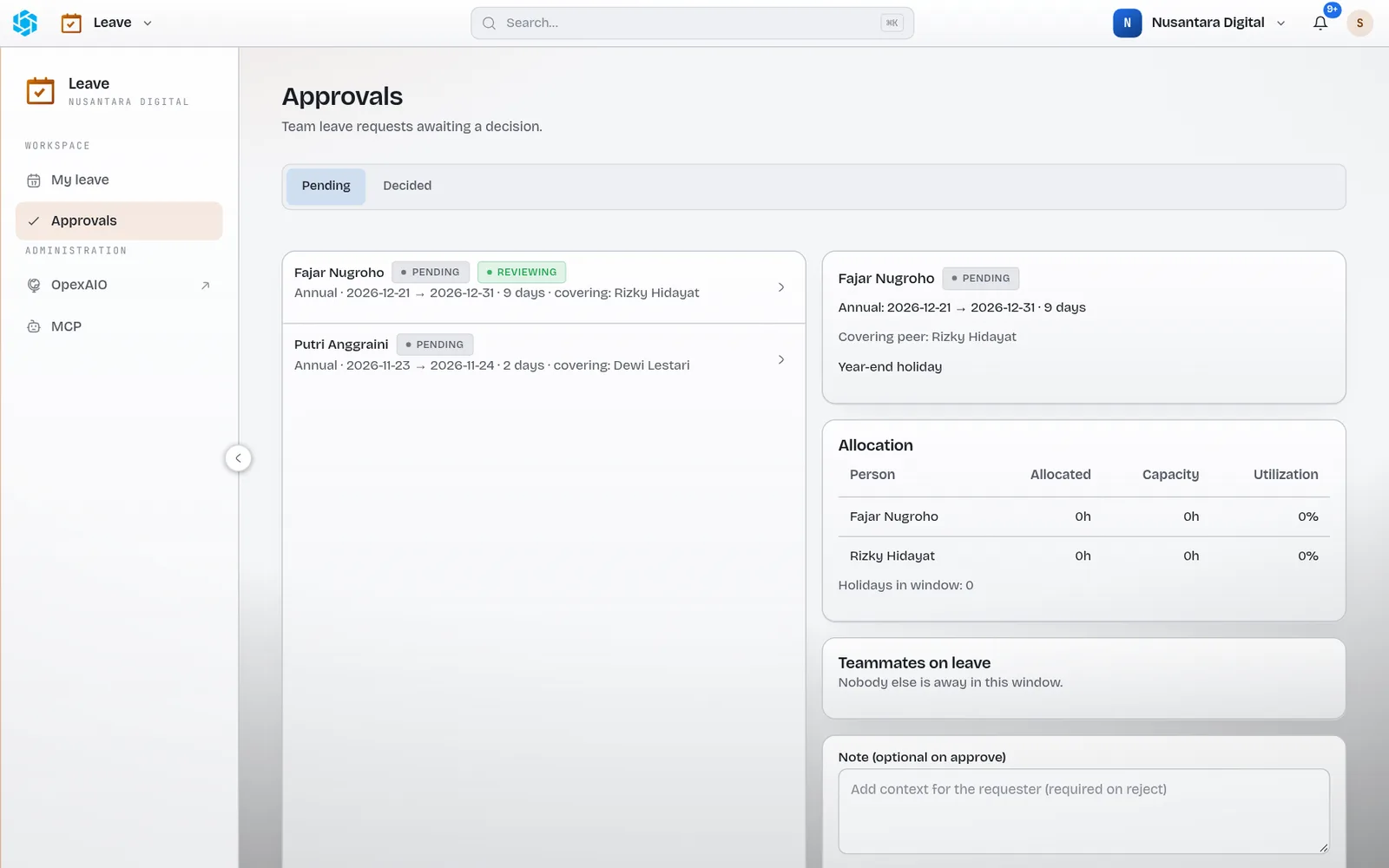This screenshot has width=1389, height=868.
Task: Select Putri Anggraini name in request list
Action: (341, 345)
